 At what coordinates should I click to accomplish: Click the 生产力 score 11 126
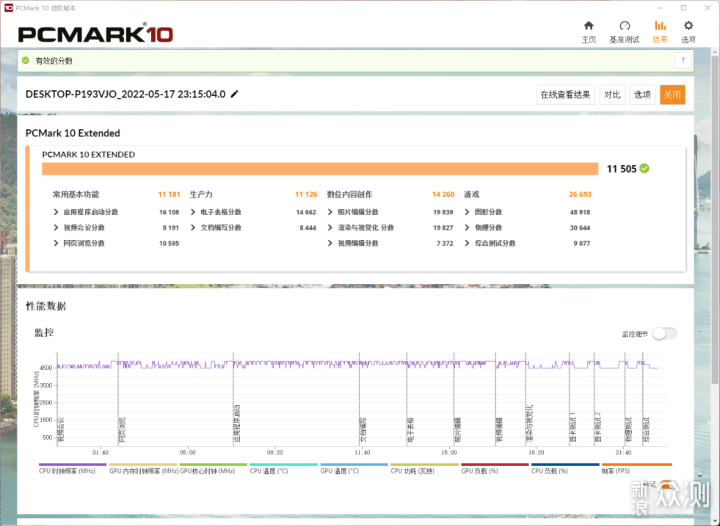pyautogui.click(x=306, y=194)
